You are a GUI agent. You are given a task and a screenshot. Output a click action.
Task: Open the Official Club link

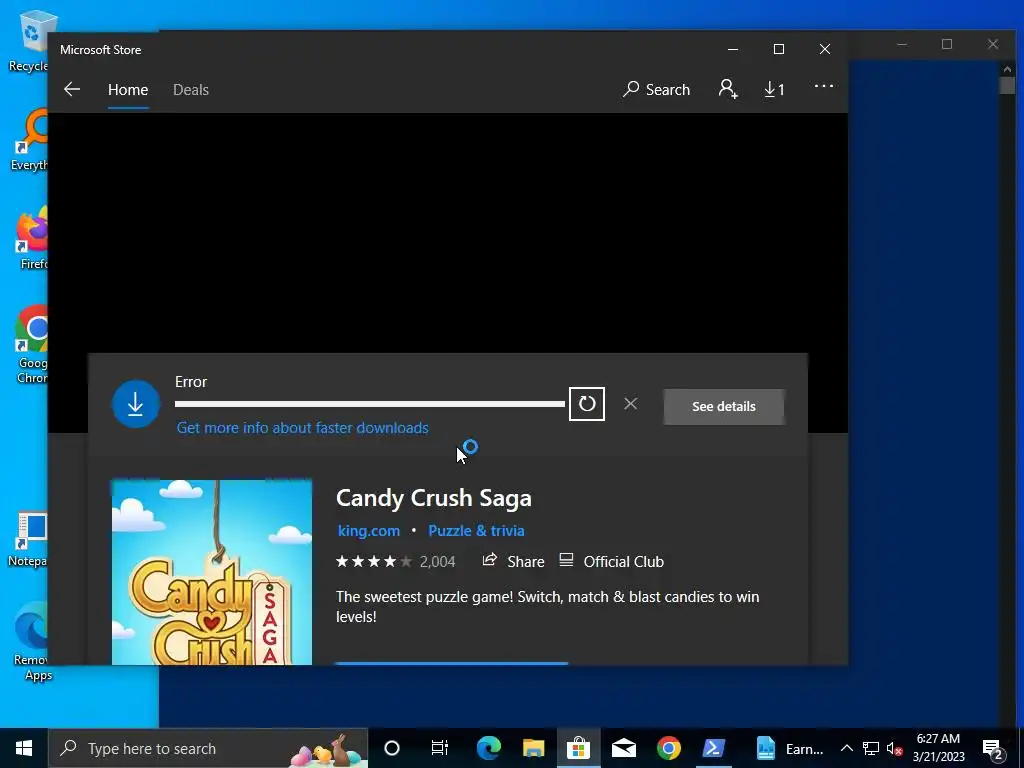612,562
